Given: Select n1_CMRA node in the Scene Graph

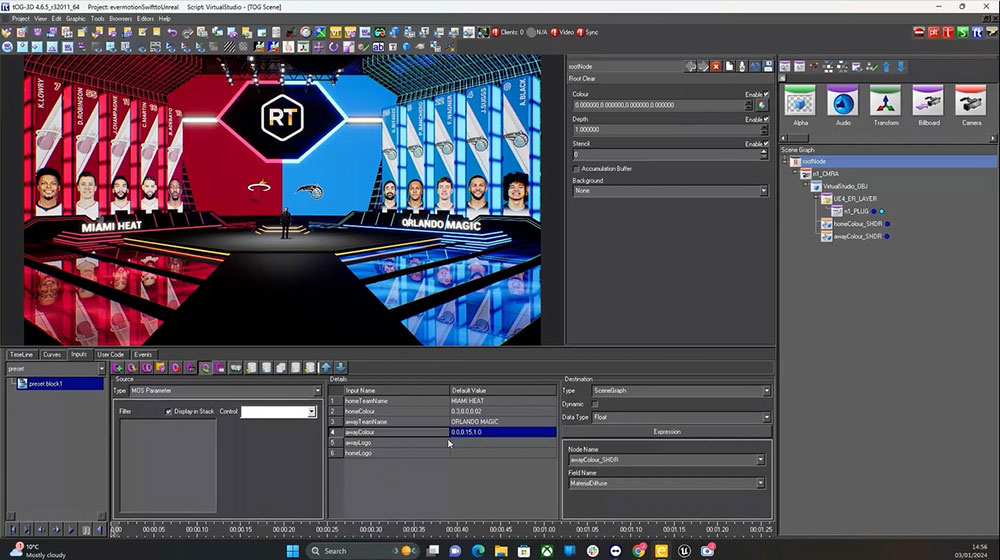Looking at the screenshot, I should pos(825,173).
